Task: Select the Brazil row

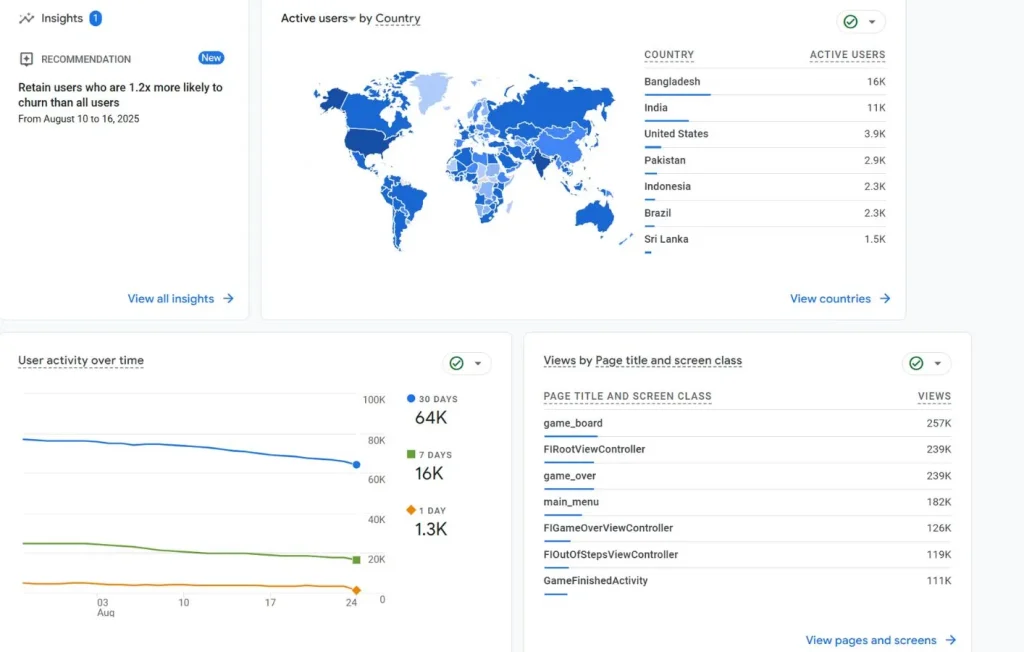Action: coord(765,214)
